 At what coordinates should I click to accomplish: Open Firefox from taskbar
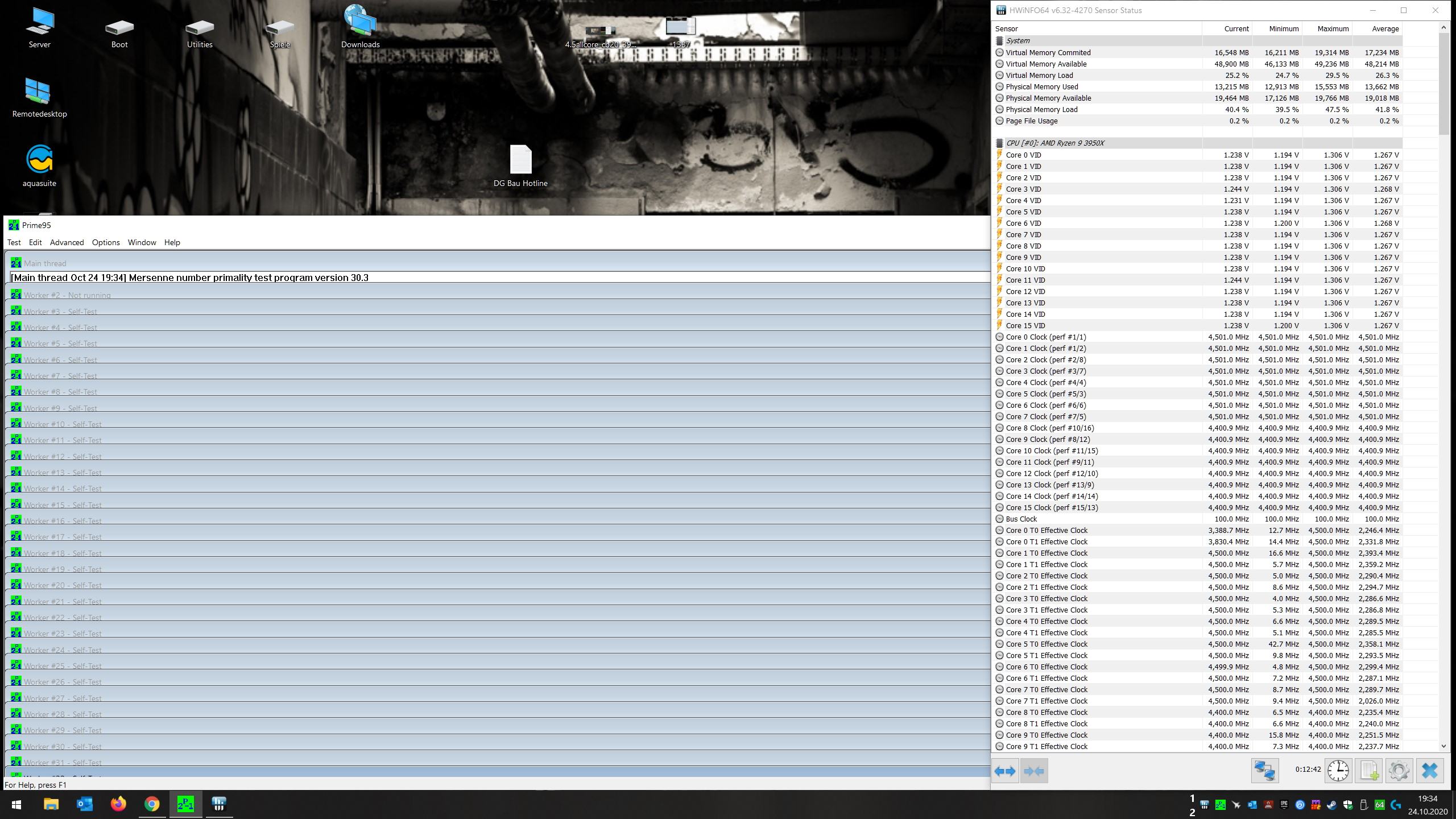tap(118, 804)
